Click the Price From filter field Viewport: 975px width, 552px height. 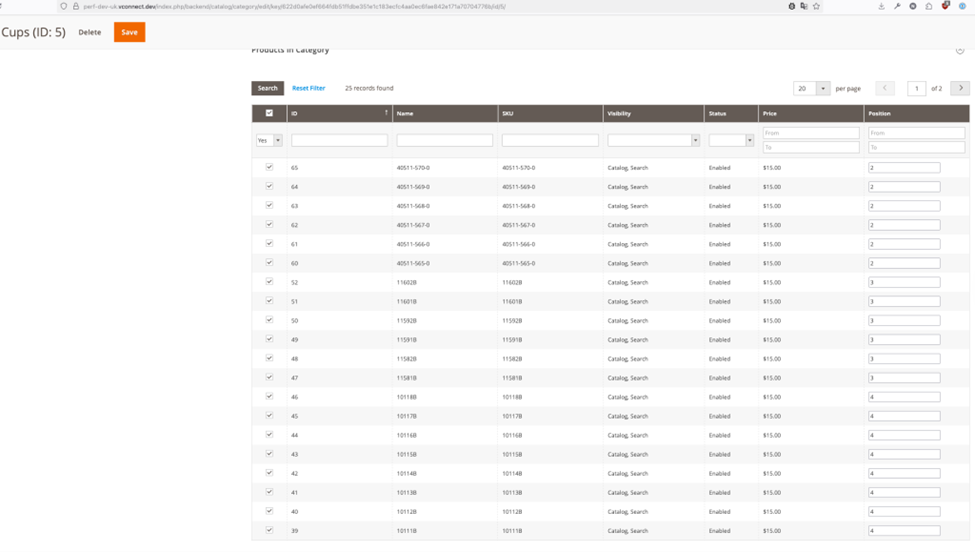811,133
